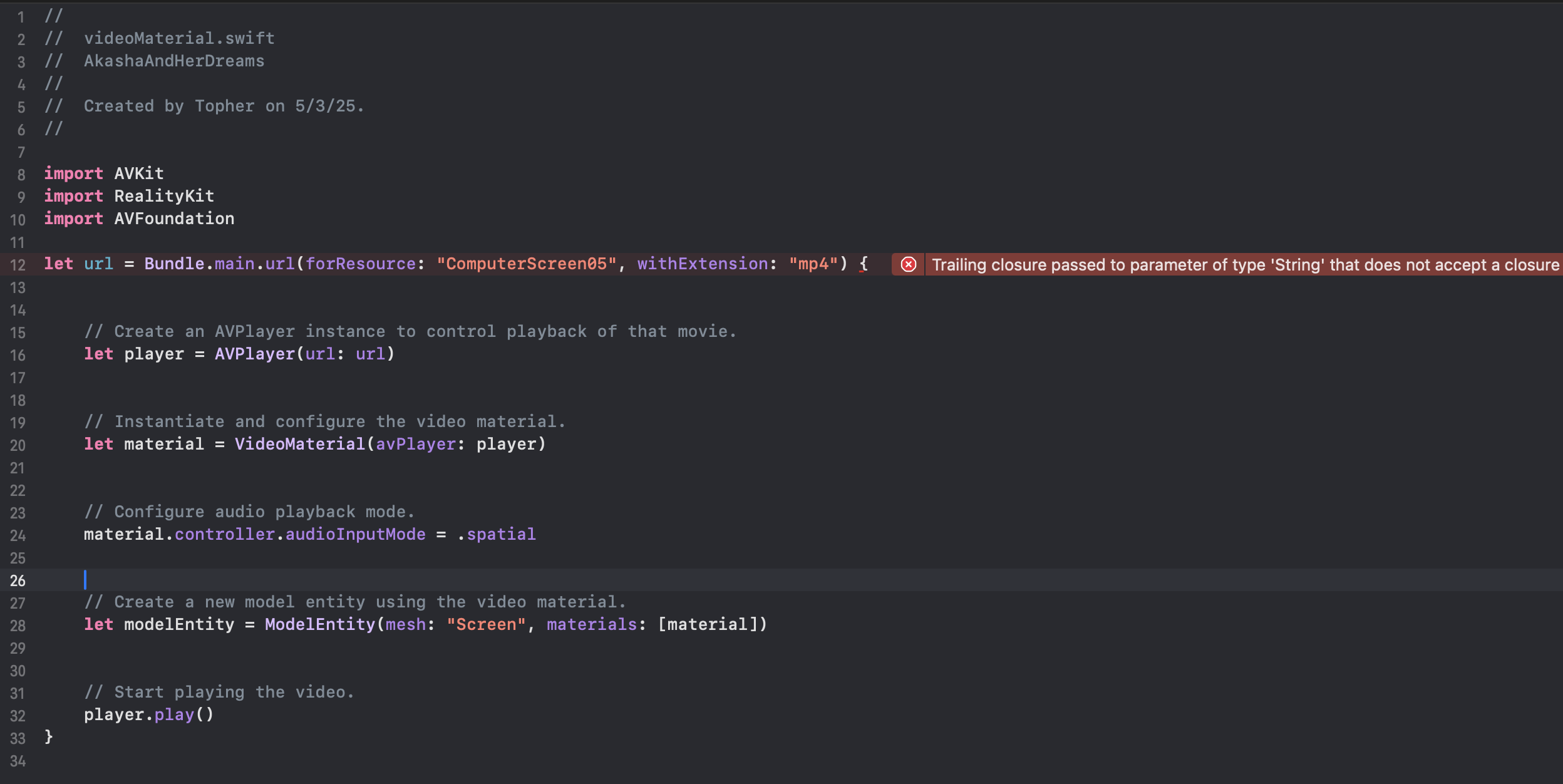Image resolution: width=1563 pixels, height=784 pixels.
Task: Click the "Screen" string literal
Action: coord(486,624)
